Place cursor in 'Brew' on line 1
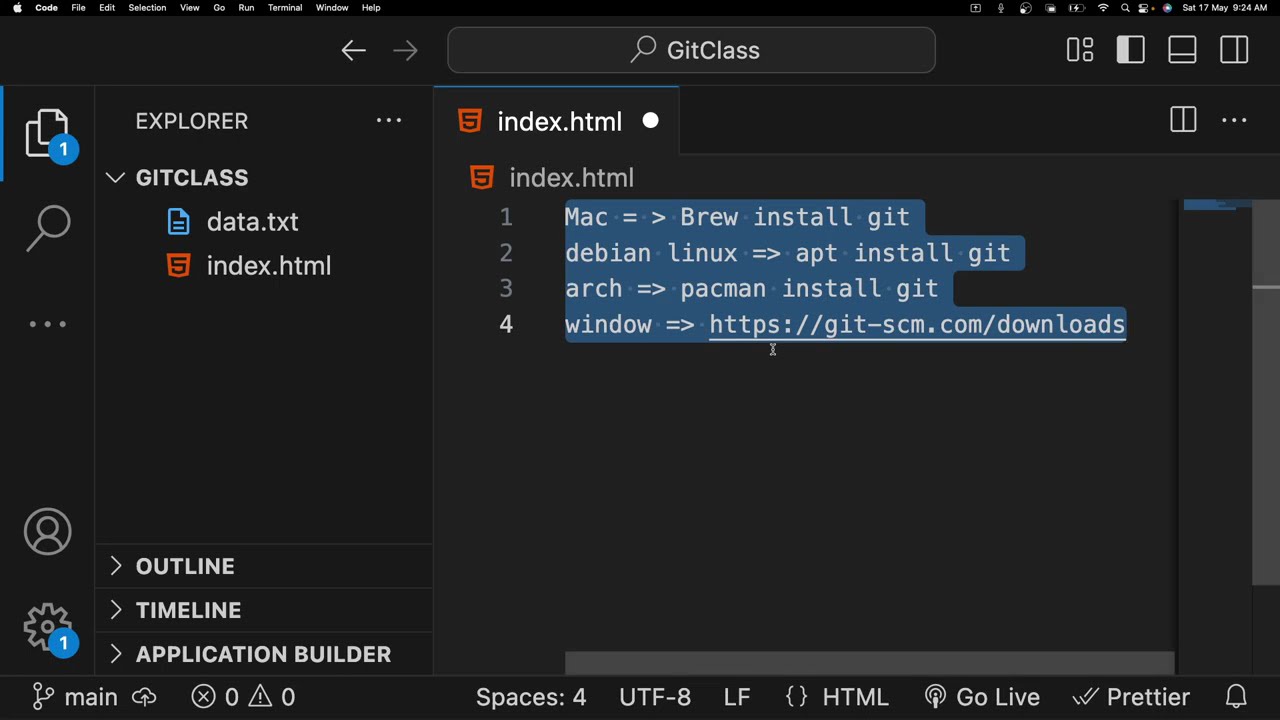 coord(709,217)
